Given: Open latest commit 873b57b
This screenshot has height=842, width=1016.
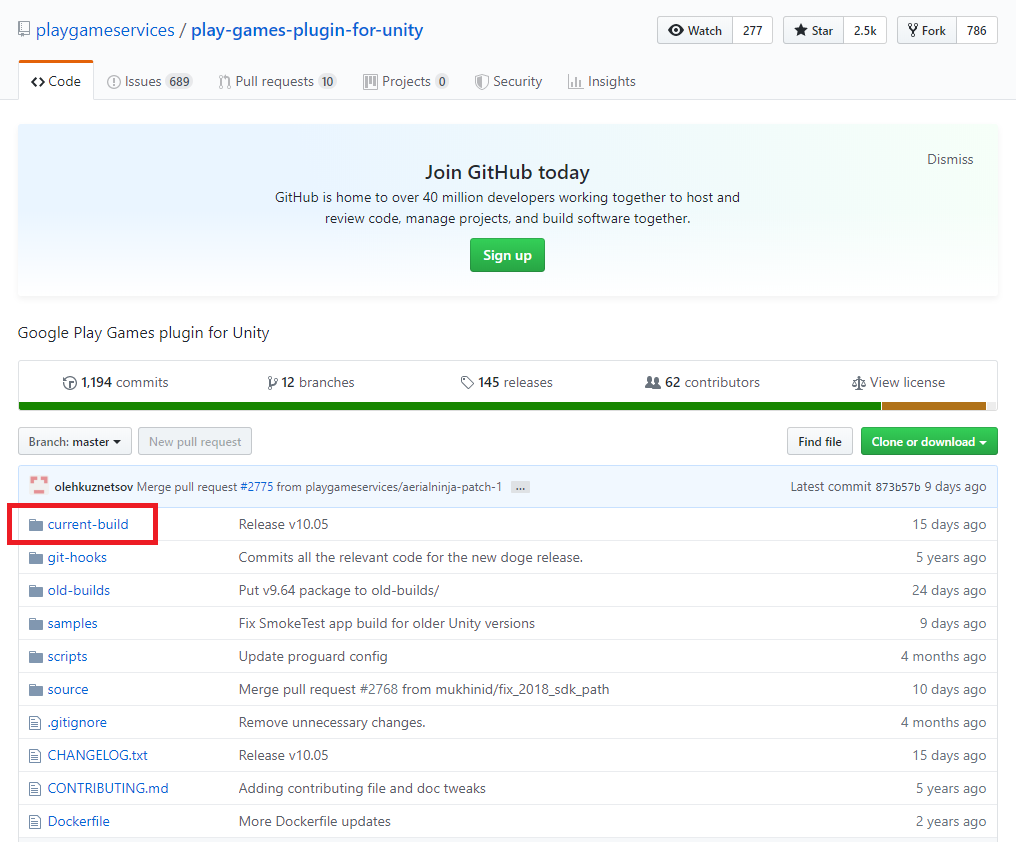Looking at the screenshot, I should 897,487.
